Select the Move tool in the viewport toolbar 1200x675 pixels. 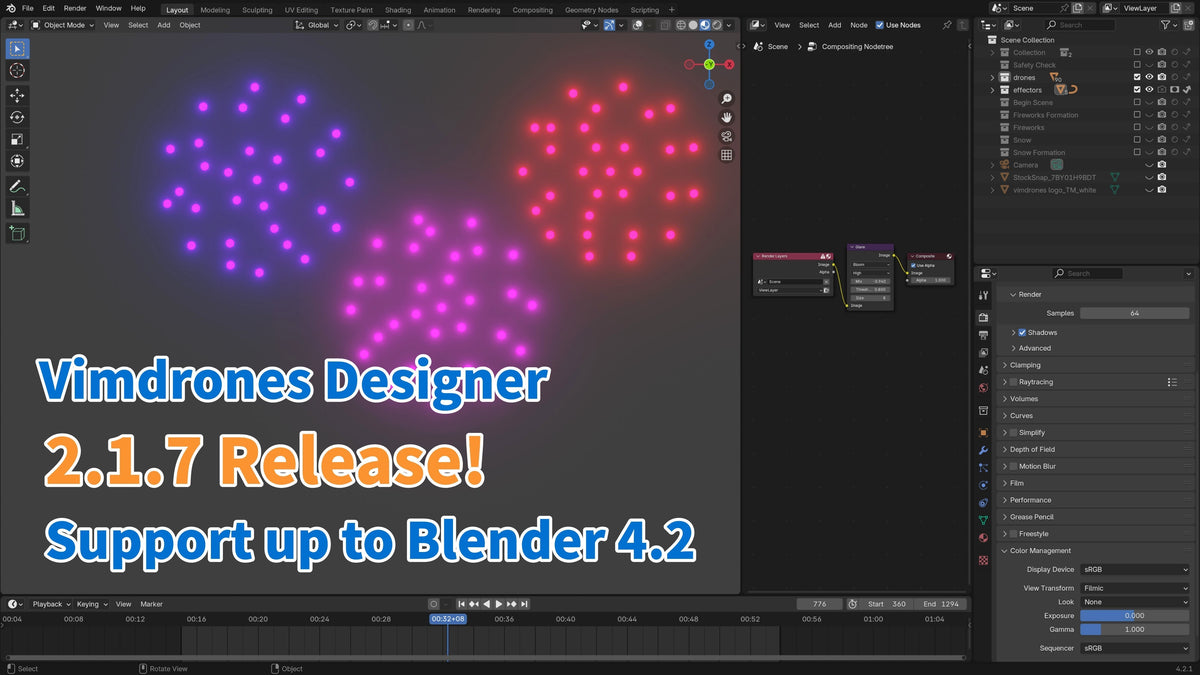[16, 94]
